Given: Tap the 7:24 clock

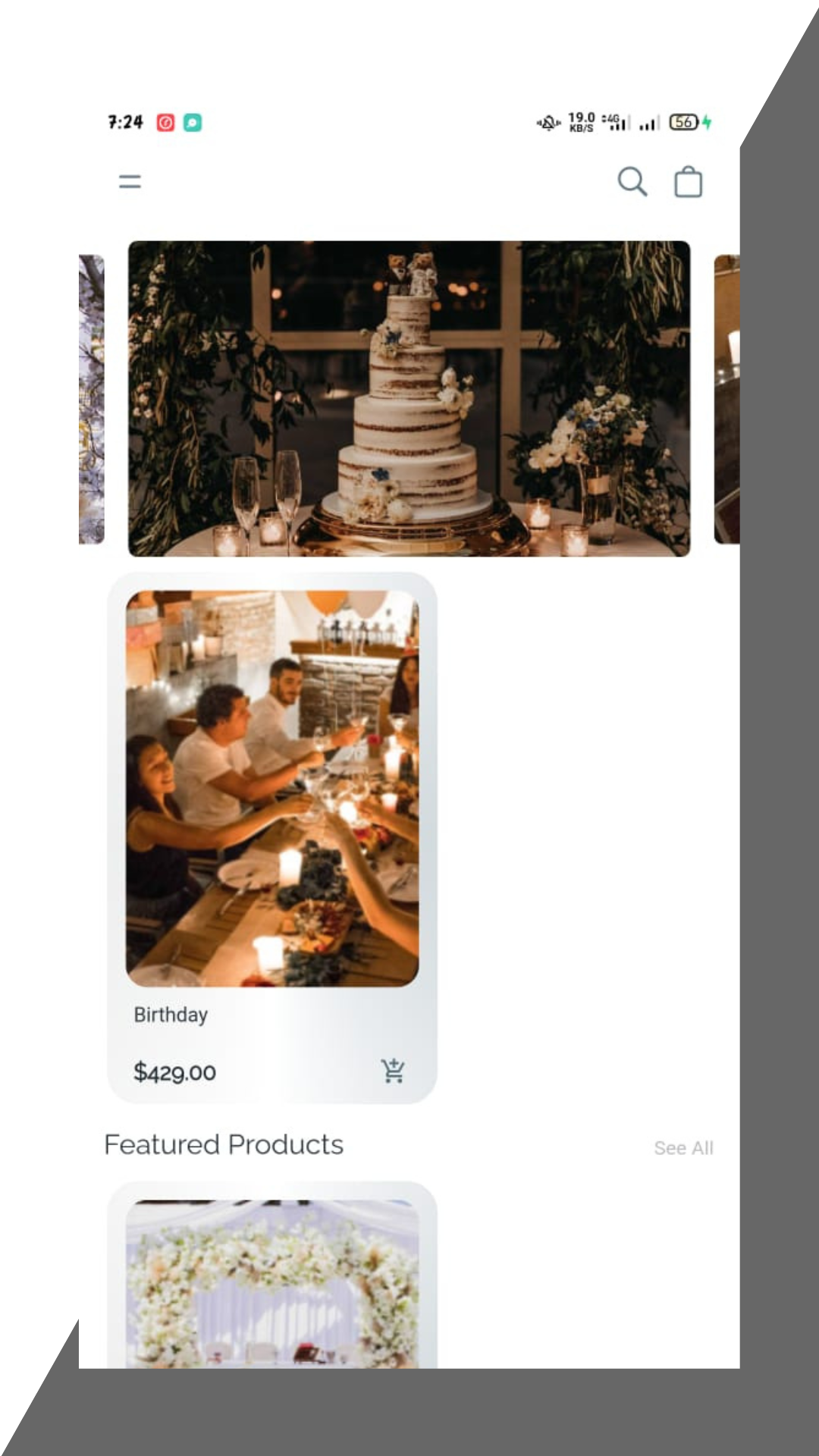Looking at the screenshot, I should click(x=125, y=122).
